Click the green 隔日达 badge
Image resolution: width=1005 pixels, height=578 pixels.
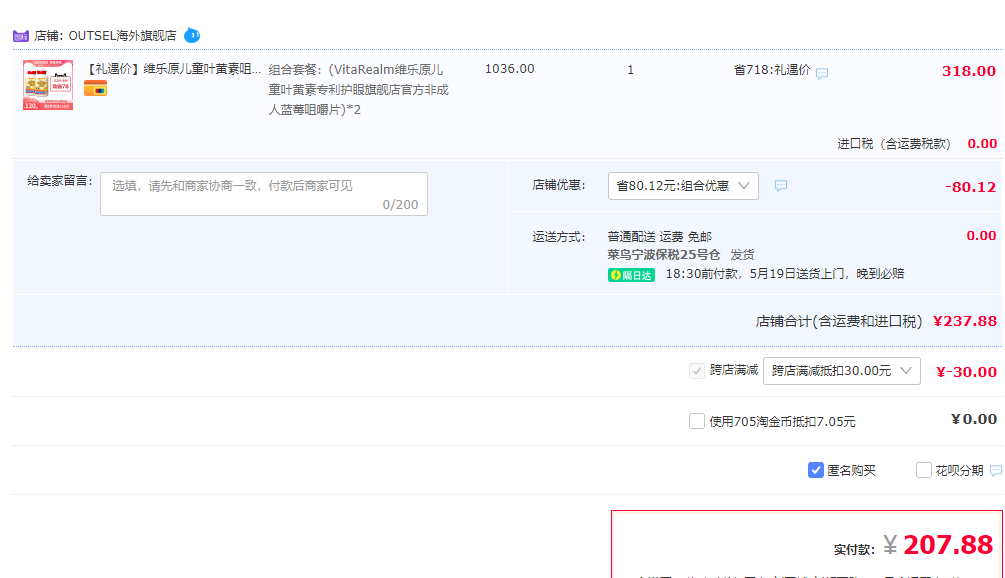[x=631, y=275]
